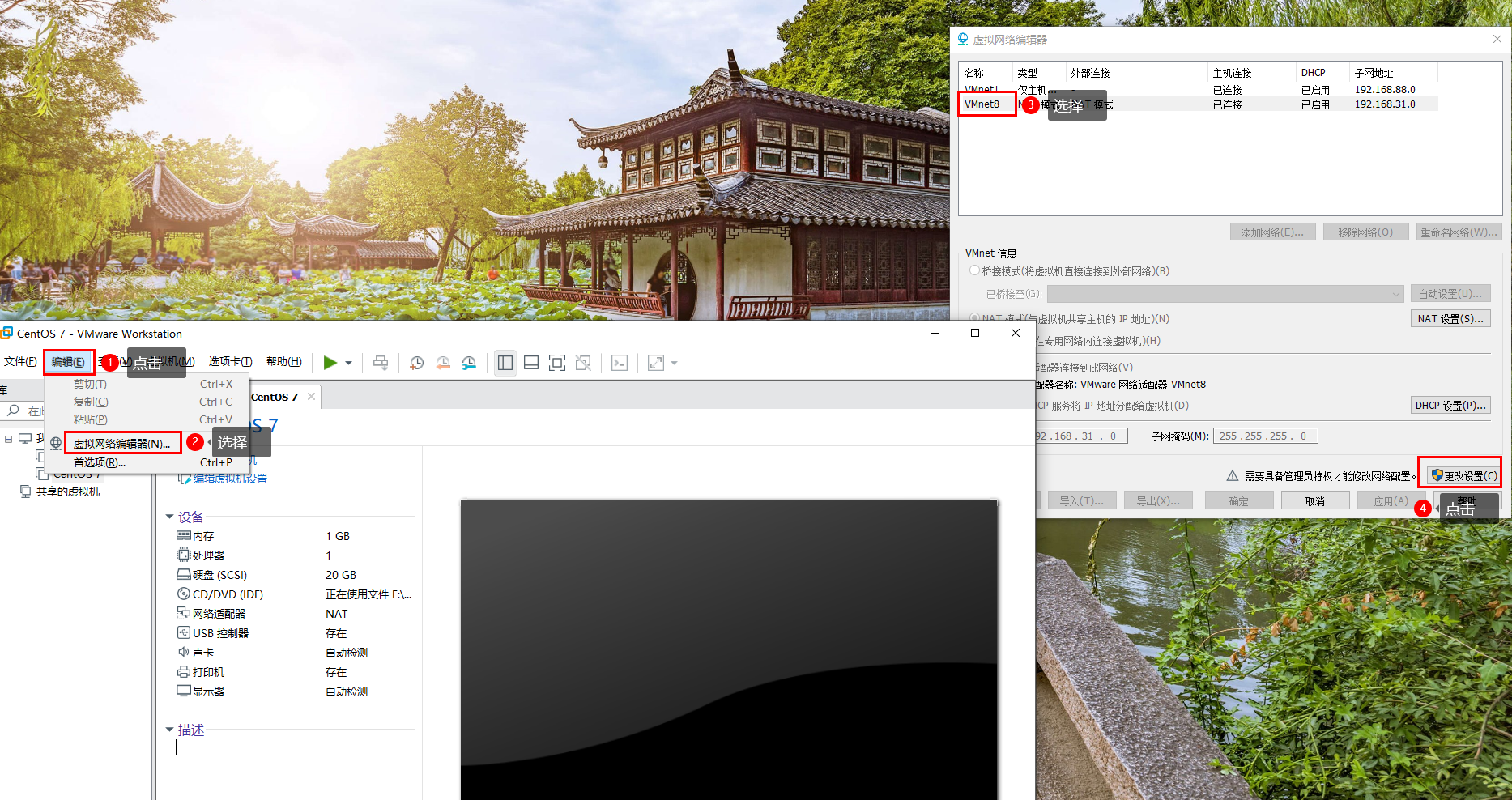Collapse the 设备 section

(x=169, y=517)
